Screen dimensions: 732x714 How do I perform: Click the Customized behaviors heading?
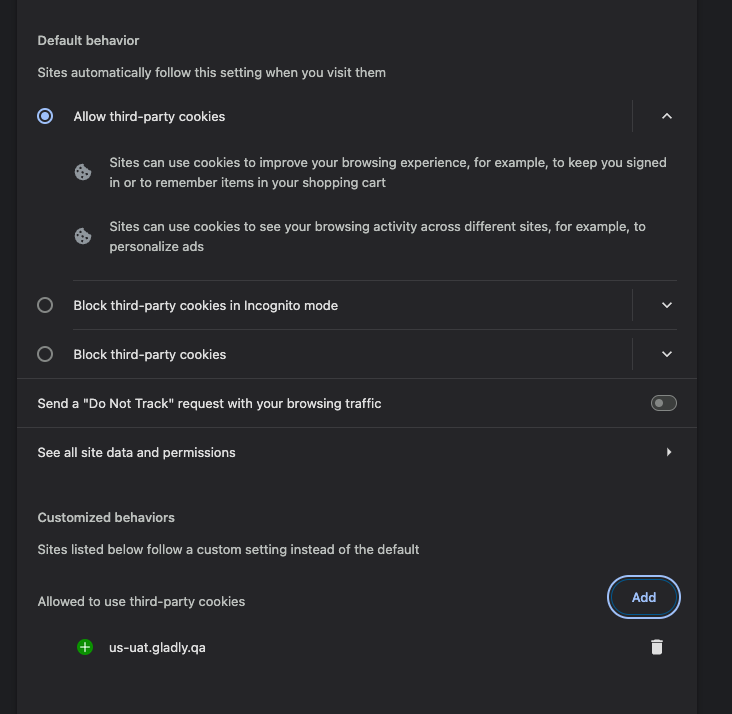click(106, 517)
